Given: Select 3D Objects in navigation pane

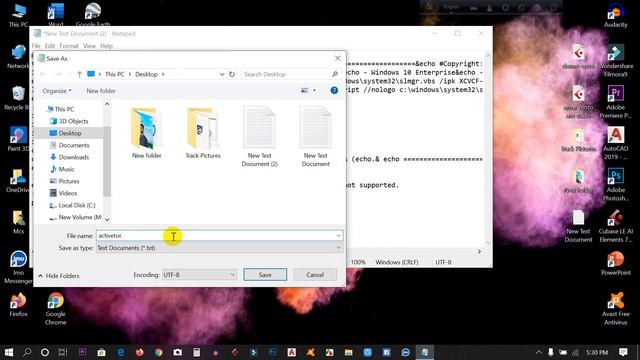Looking at the screenshot, I should (x=69, y=121).
